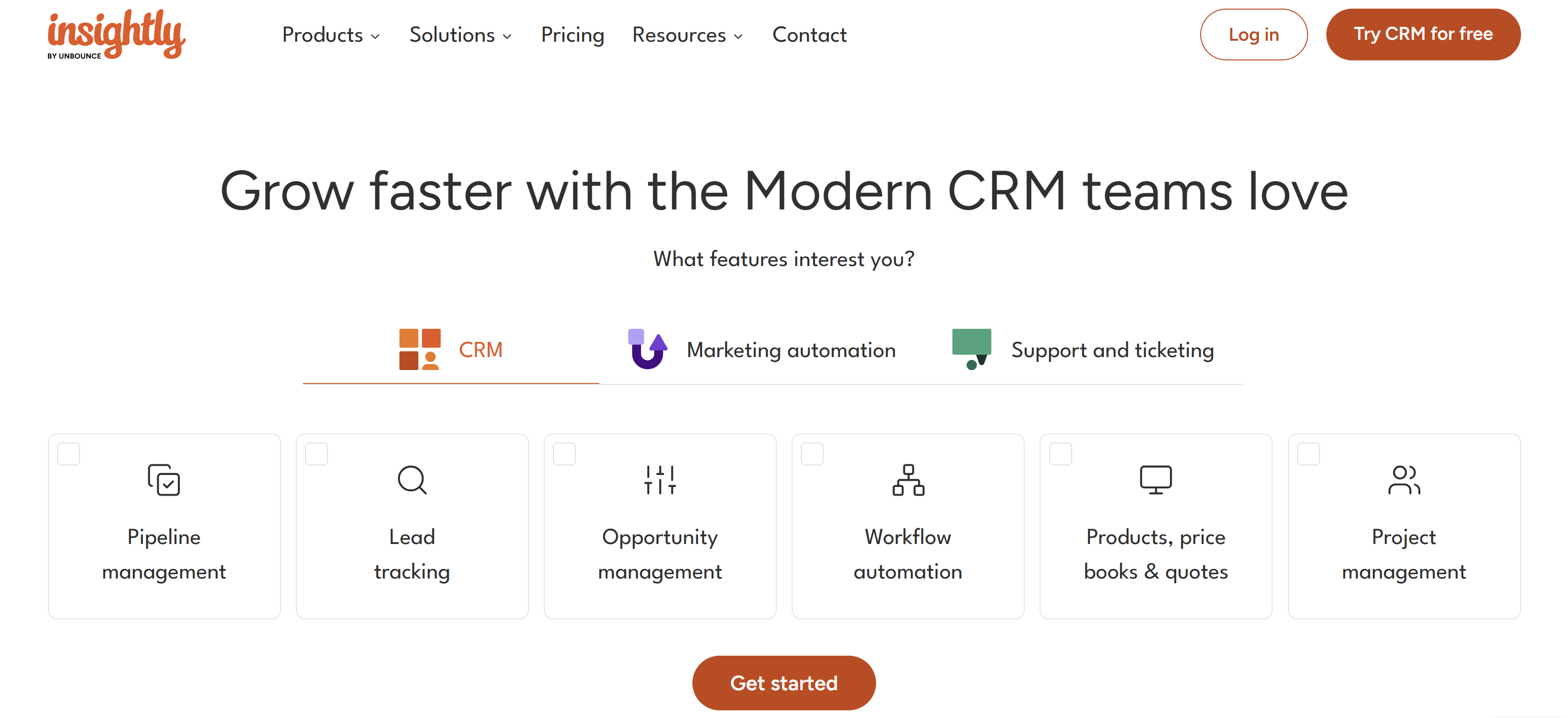Screen dimensions: 1568x718
Task: Click the purple Marketing automation magnet icon
Action: (x=648, y=349)
